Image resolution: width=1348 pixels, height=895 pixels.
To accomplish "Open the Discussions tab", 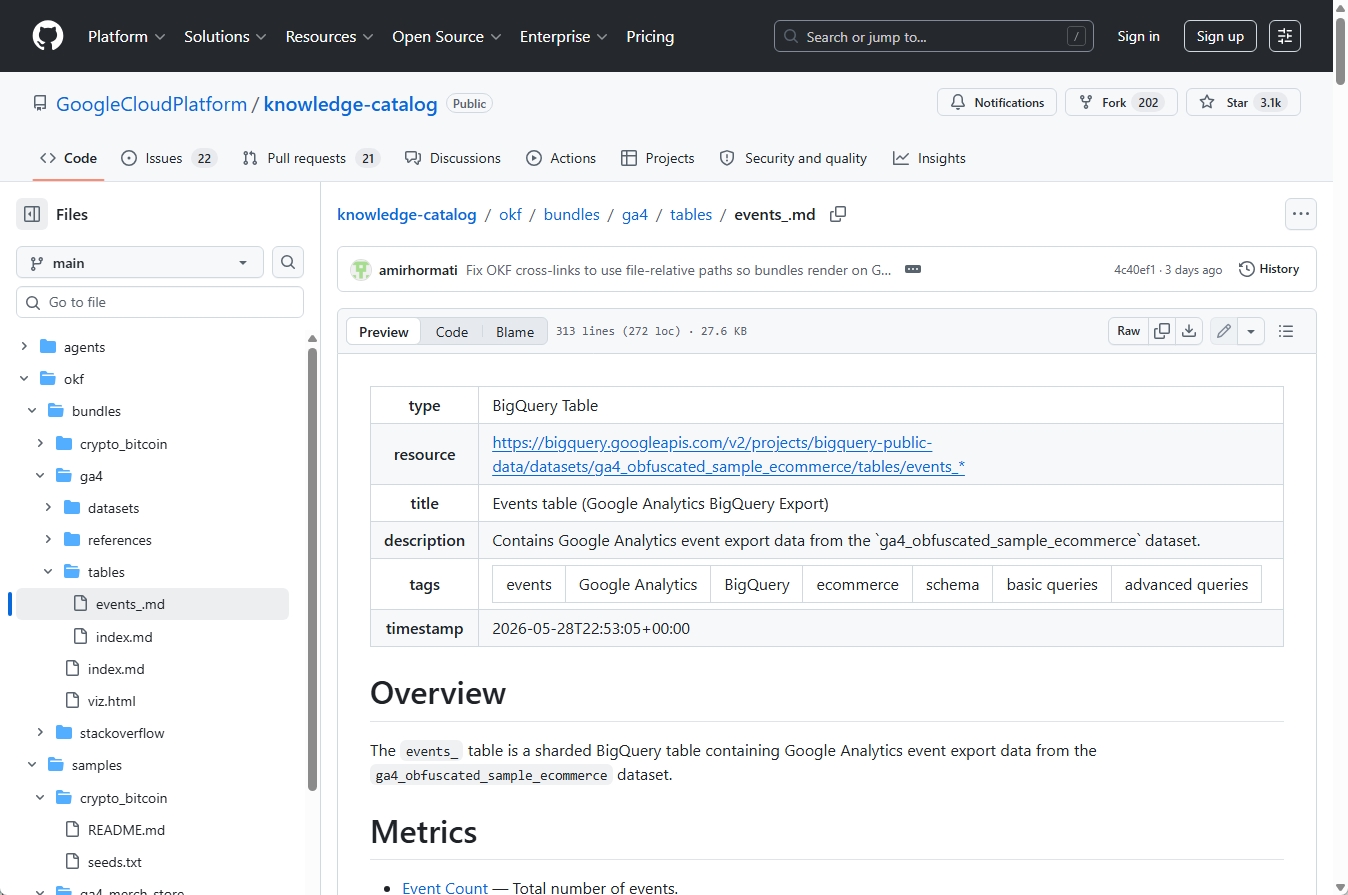I will coord(453,158).
